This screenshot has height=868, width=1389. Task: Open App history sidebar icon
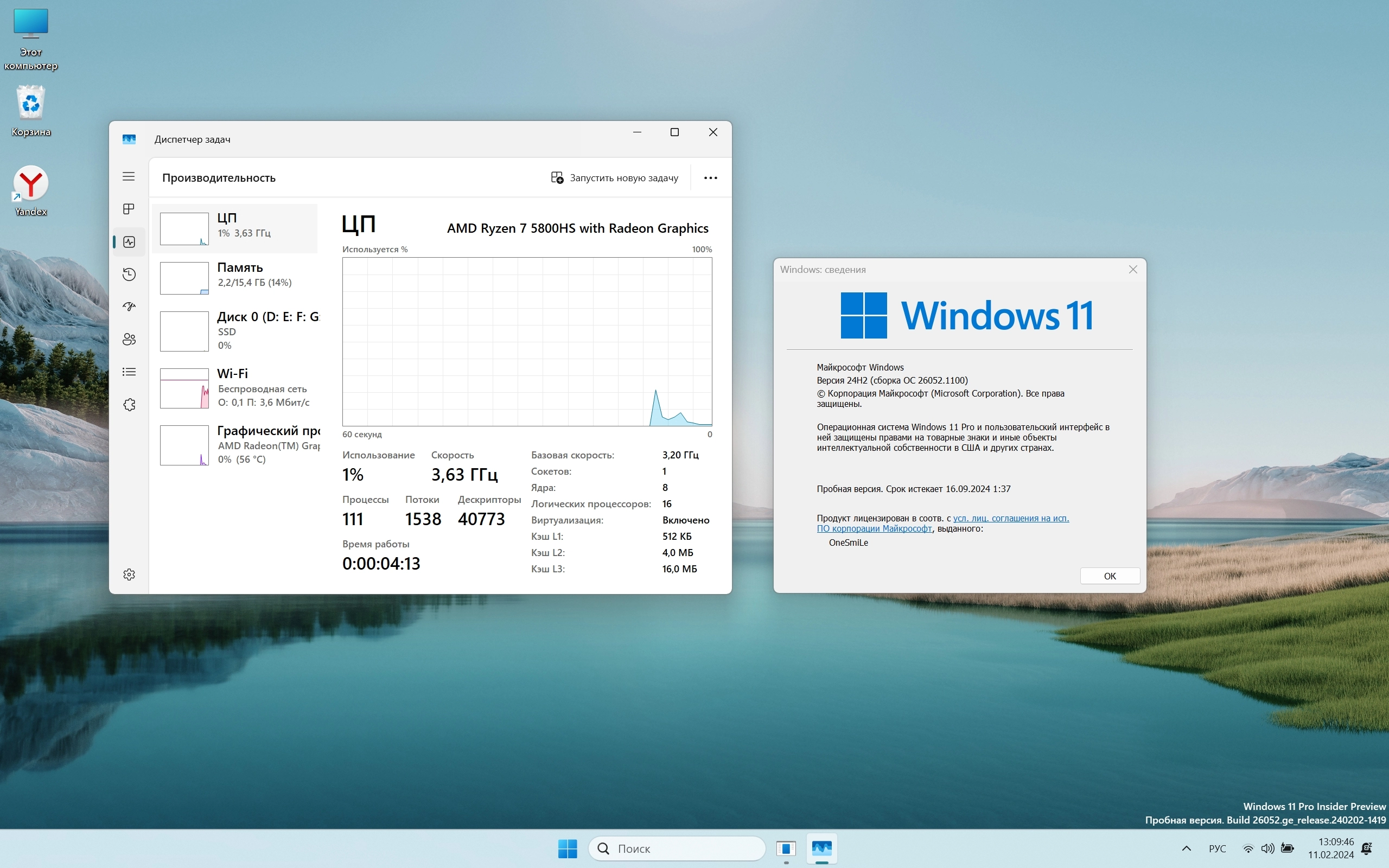(x=129, y=275)
